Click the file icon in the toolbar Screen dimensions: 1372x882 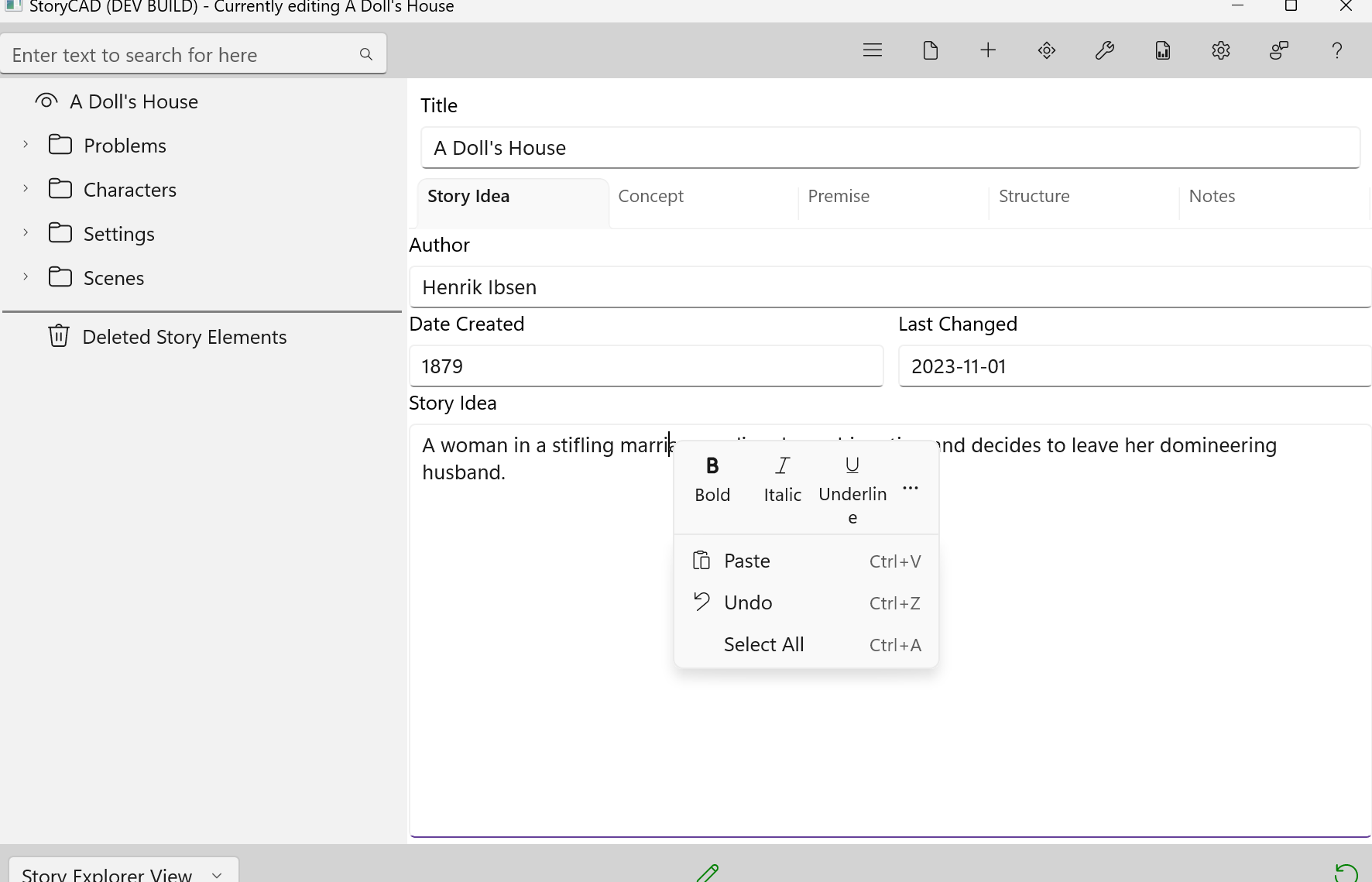click(930, 50)
